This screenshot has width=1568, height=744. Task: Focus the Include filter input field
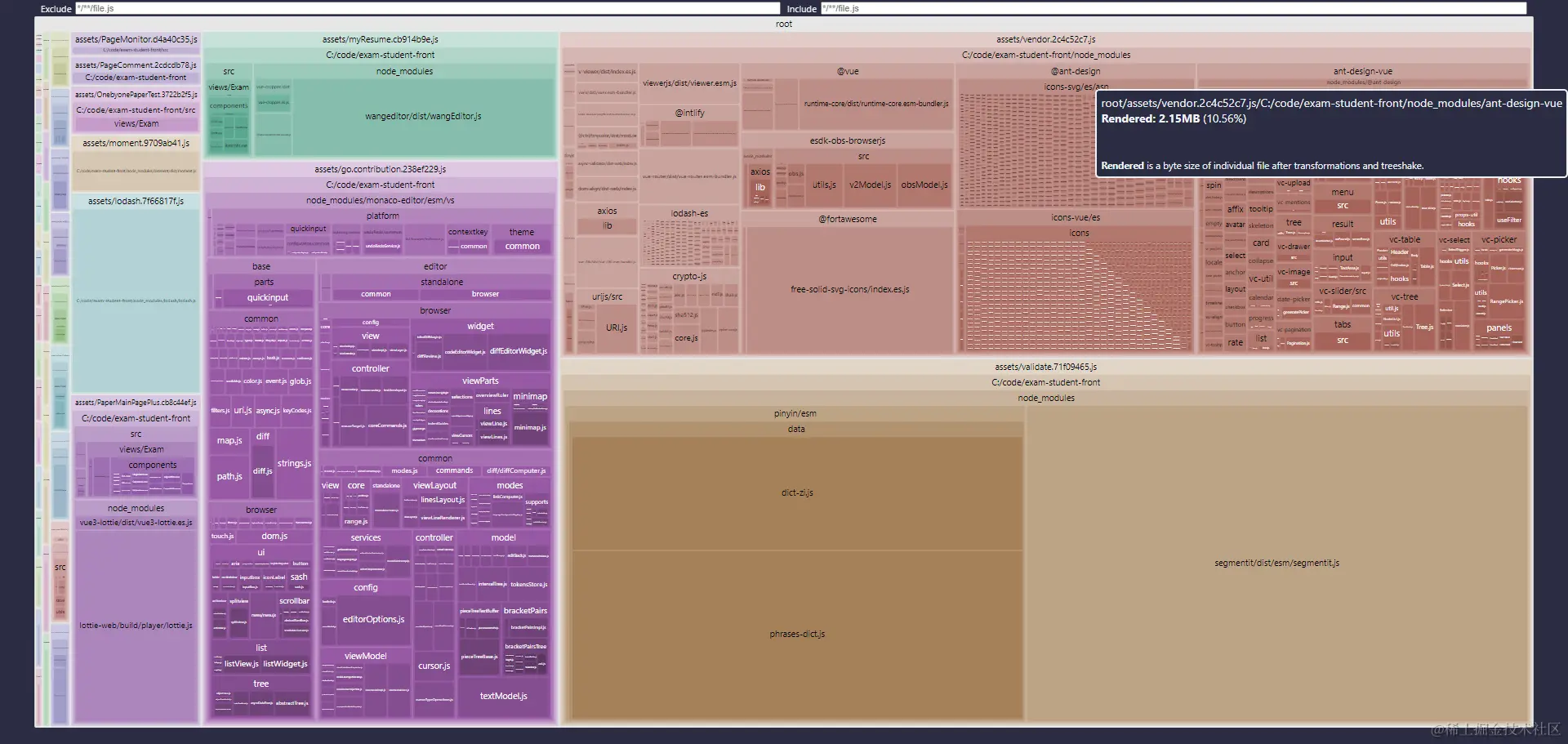(1174, 8)
